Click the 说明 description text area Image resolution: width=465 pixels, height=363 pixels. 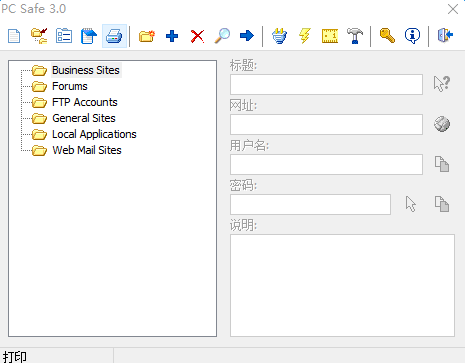tap(342, 285)
